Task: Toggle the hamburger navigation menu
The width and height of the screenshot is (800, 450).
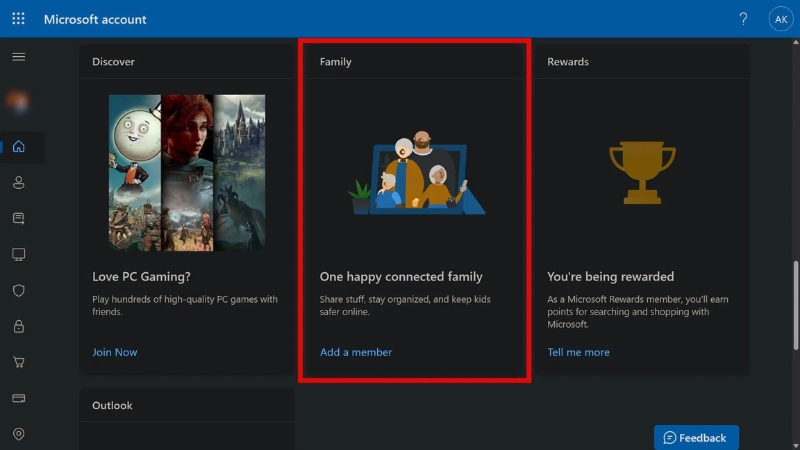Action: pos(19,57)
